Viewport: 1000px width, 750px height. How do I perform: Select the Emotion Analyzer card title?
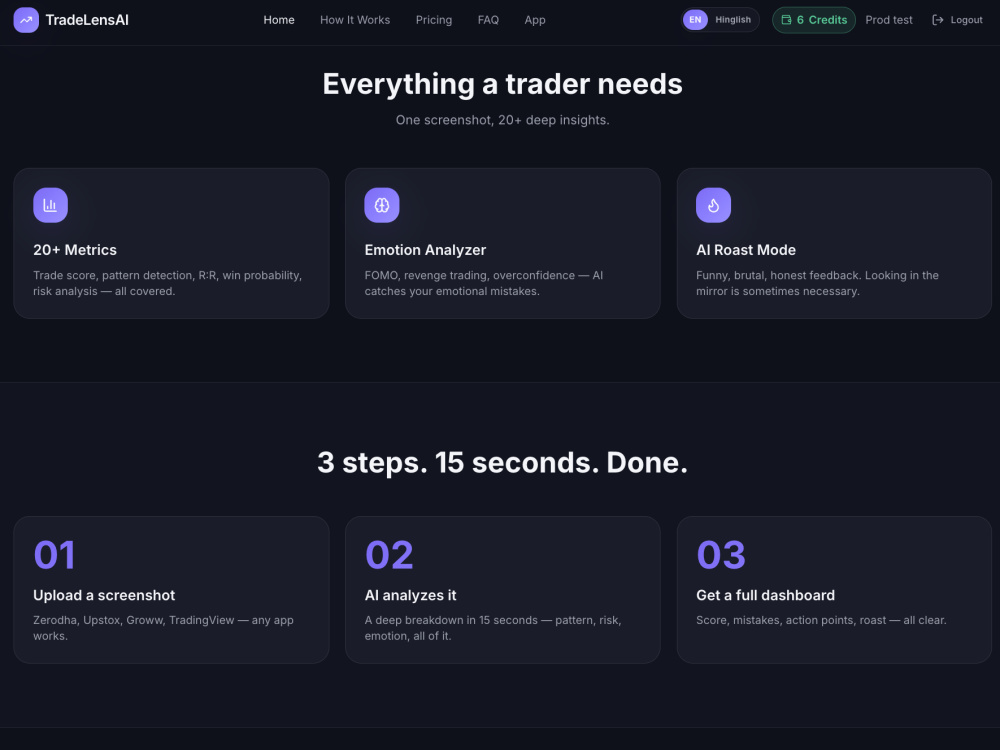(x=425, y=250)
